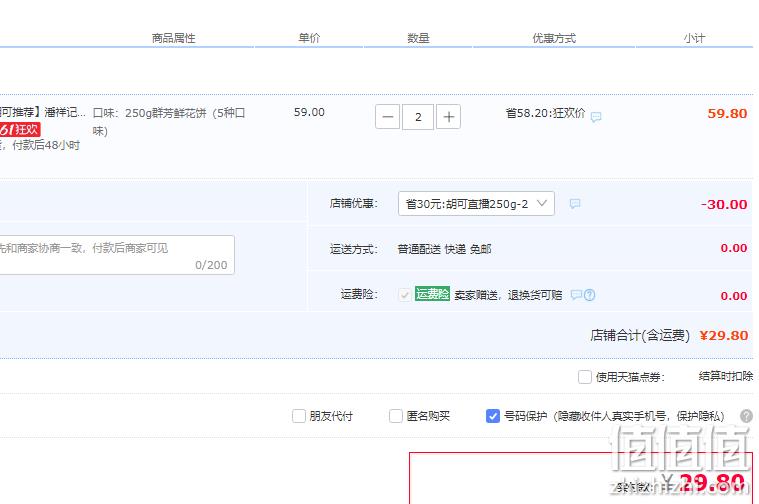Toggle the 运费险 checkbox
759x504 pixels.
pyautogui.click(x=405, y=295)
